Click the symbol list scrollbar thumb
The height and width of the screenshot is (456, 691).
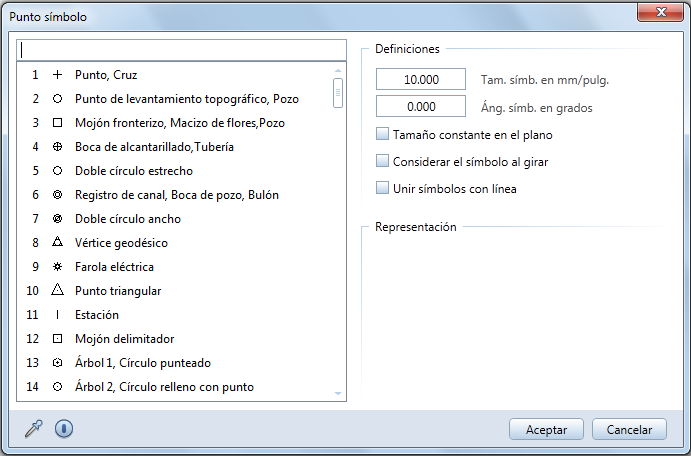[338, 93]
